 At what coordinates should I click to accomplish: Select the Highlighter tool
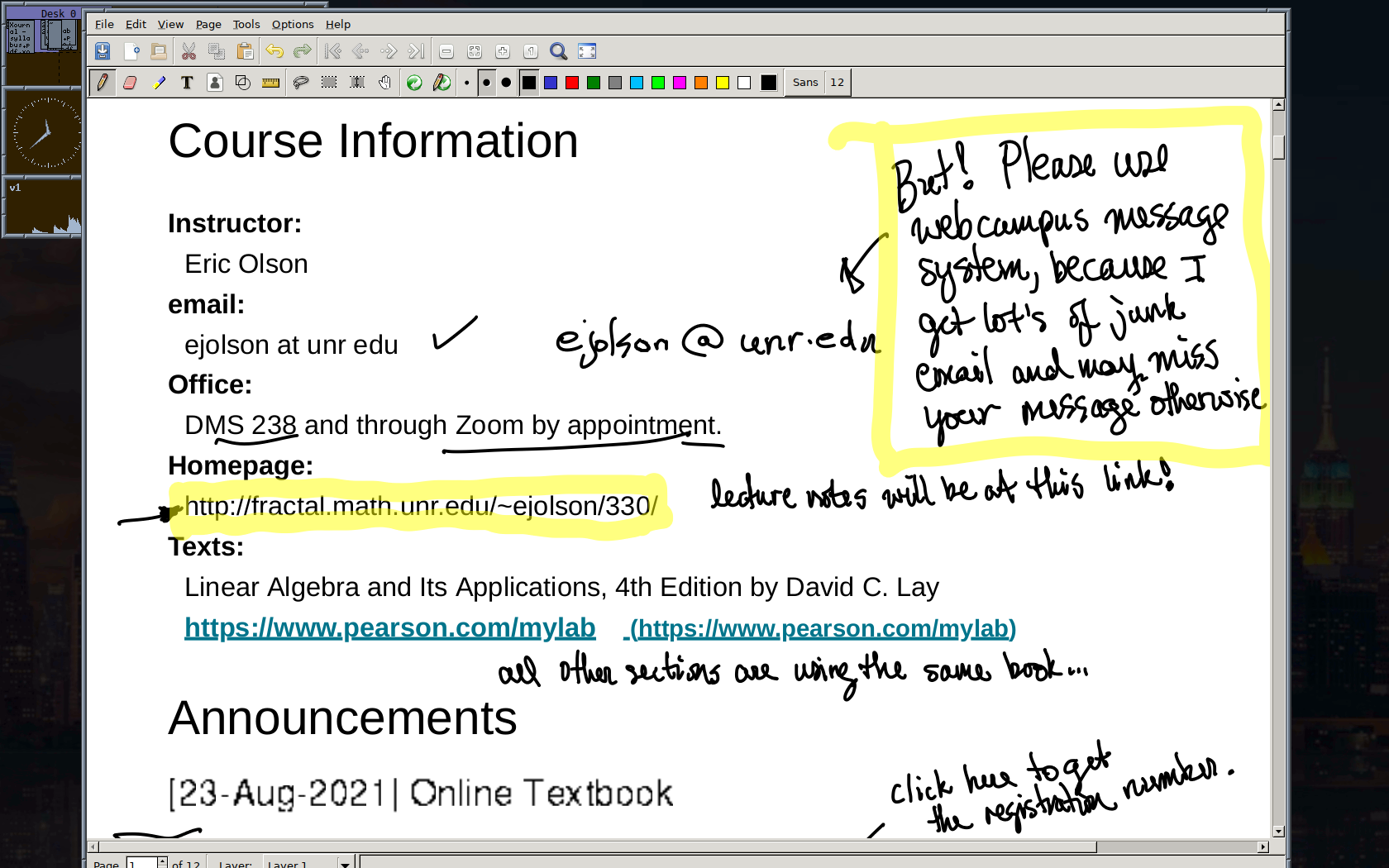coord(159,83)
